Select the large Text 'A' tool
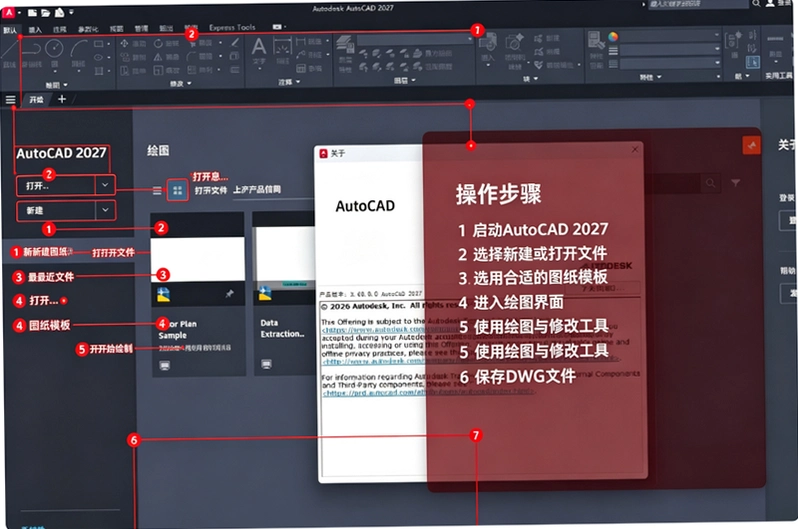This screenshot has height=529, width=798. click(x=259, y=47)
